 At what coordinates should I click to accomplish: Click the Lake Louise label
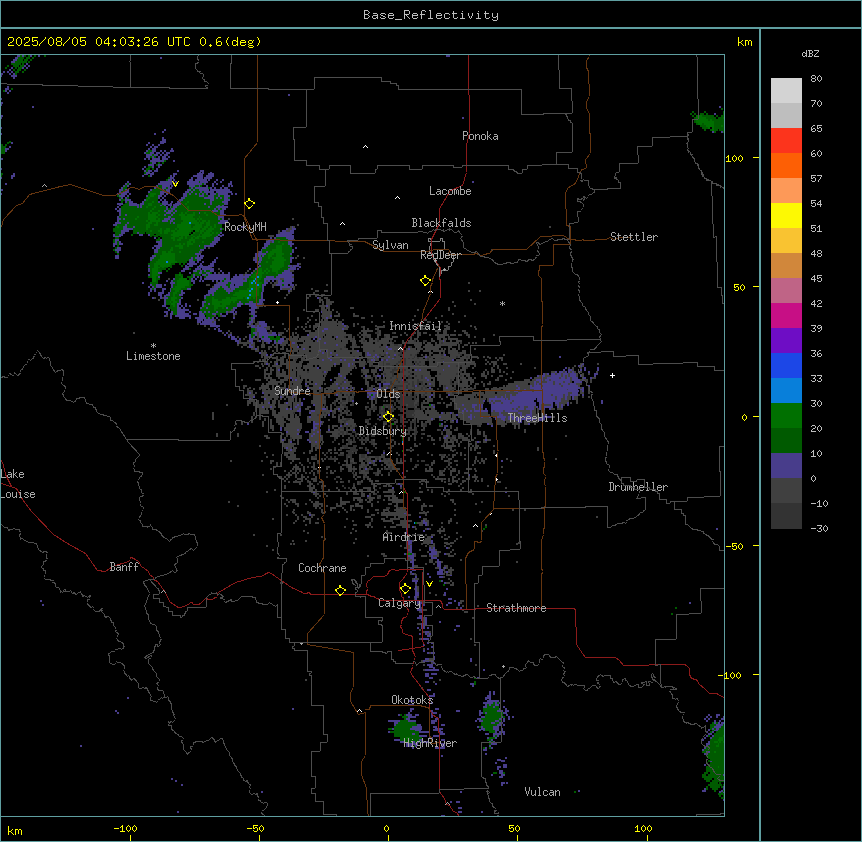[x=18, y=484]
